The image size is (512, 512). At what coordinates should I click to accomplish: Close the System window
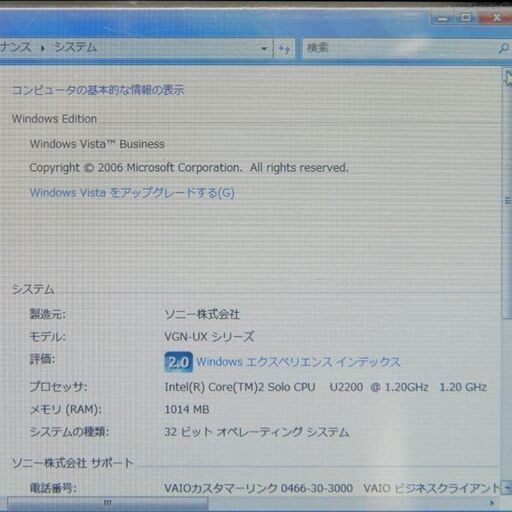[496, 17]
